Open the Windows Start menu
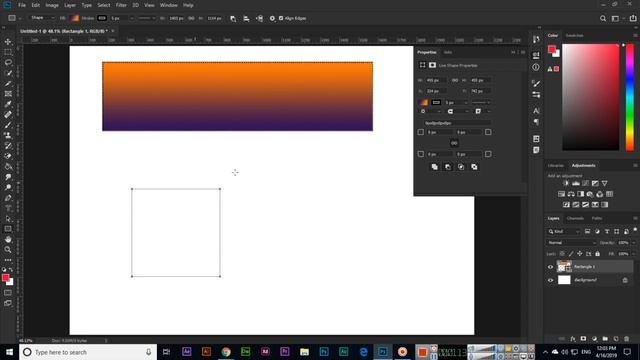 coord(9,352)
